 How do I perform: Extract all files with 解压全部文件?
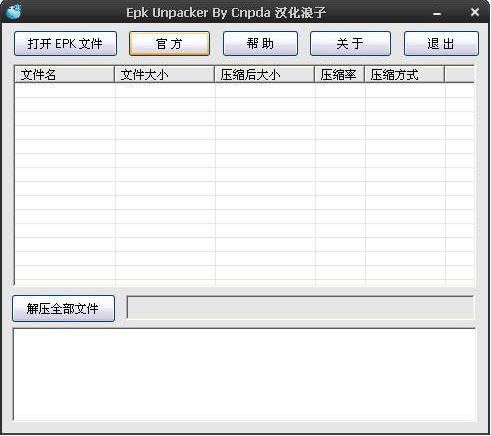tap(63, 308)
